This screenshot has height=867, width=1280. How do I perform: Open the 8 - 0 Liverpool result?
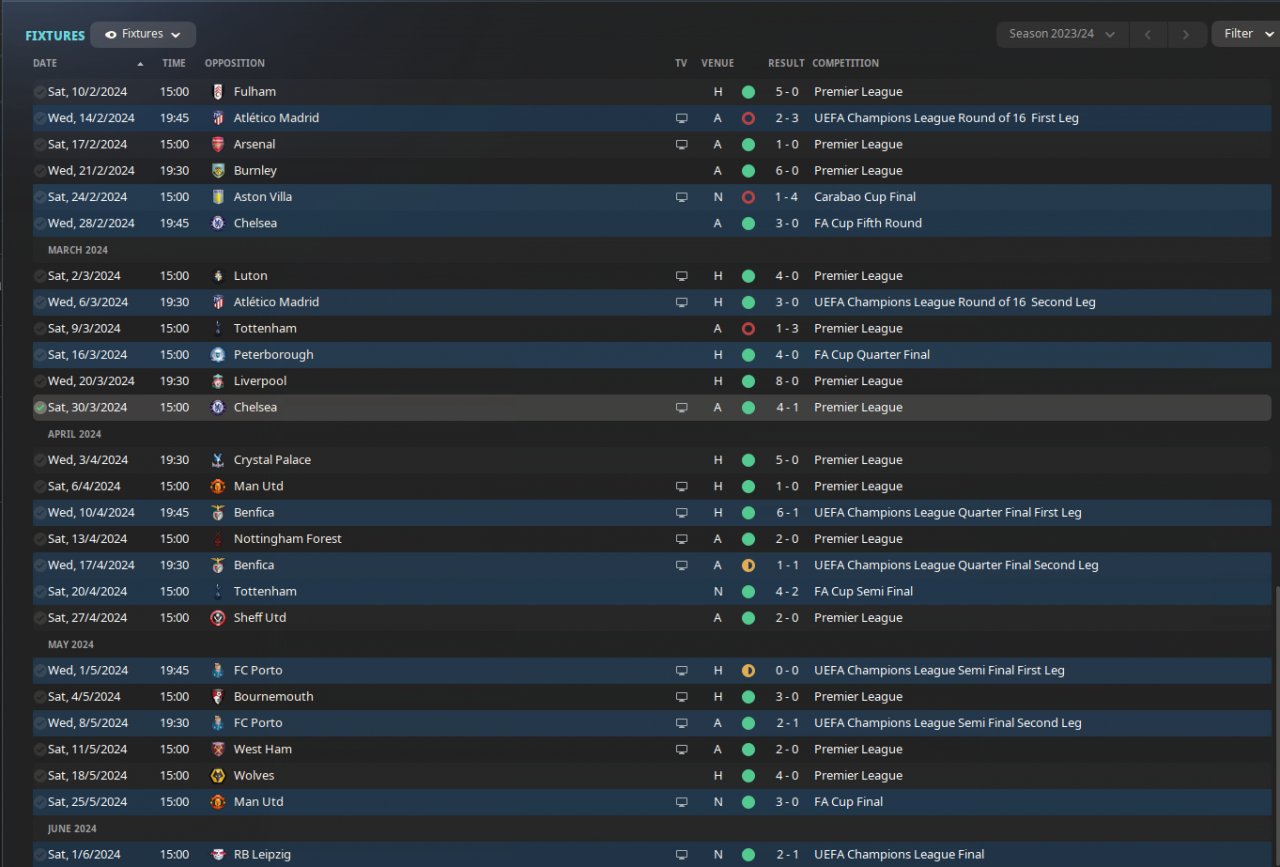pos(786,381)
